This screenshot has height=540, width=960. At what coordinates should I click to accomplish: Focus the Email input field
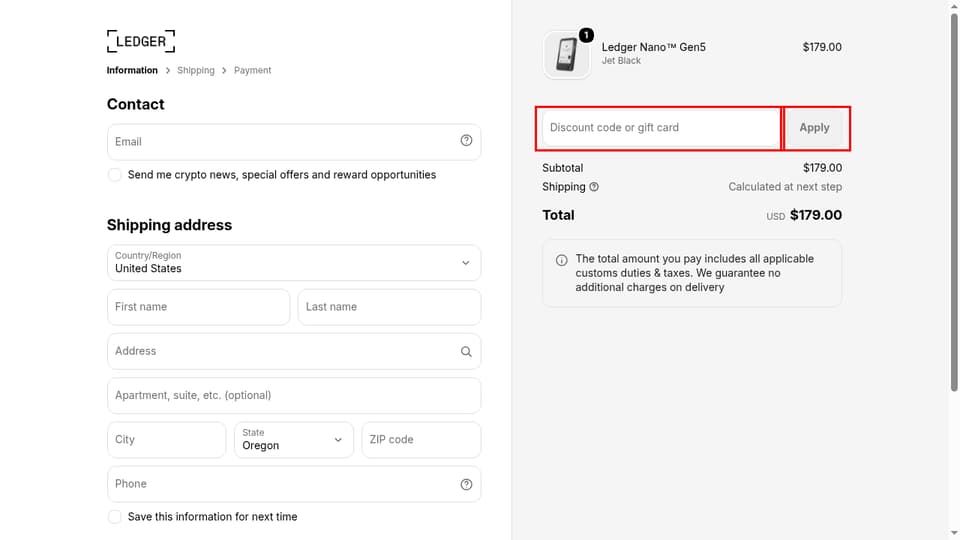[x=294, y=142]
